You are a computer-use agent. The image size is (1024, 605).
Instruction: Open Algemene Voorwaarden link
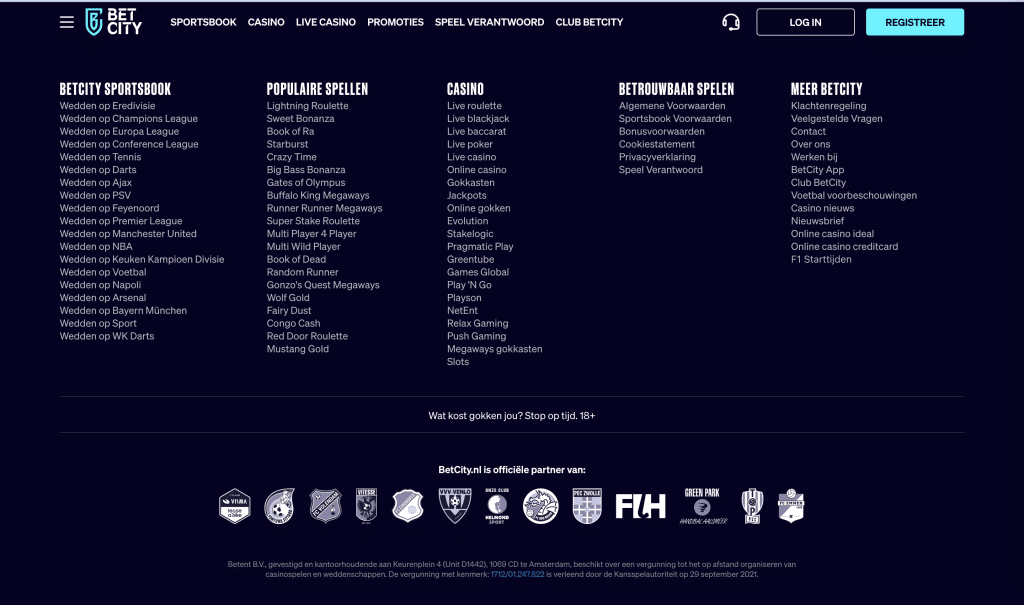(x=672, y=106)
